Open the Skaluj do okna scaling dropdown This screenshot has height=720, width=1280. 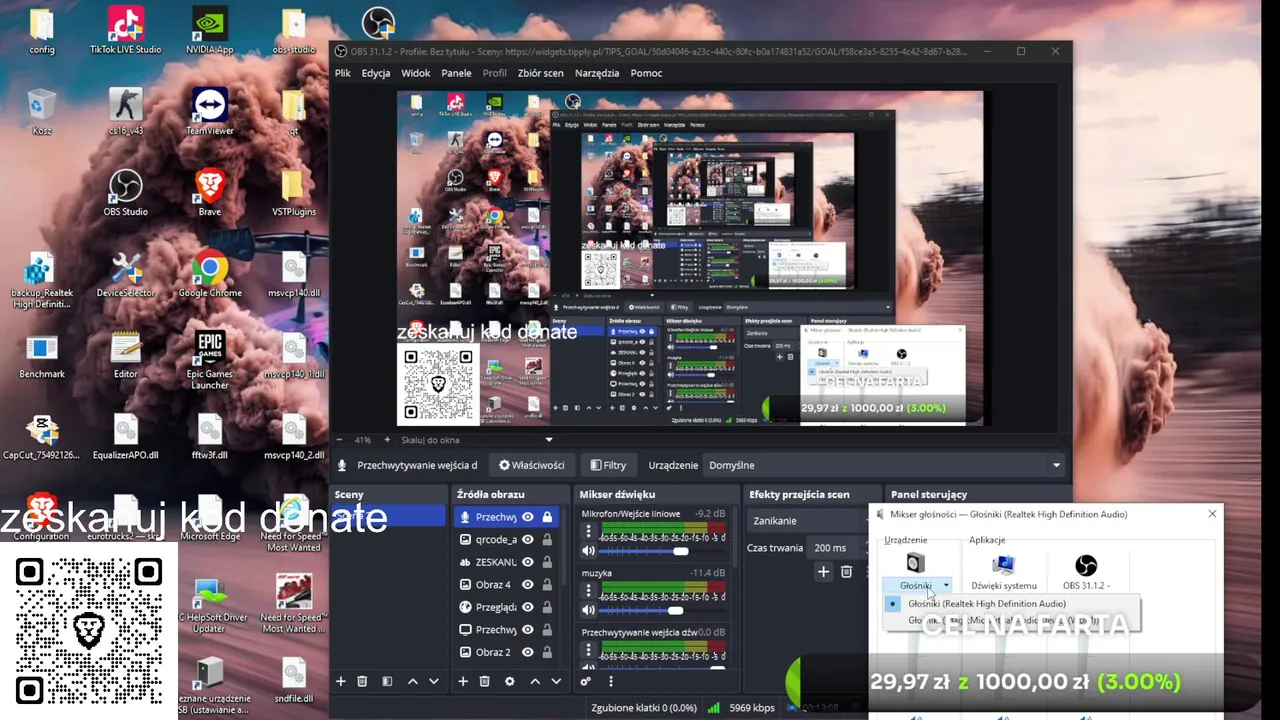point(476,440)
